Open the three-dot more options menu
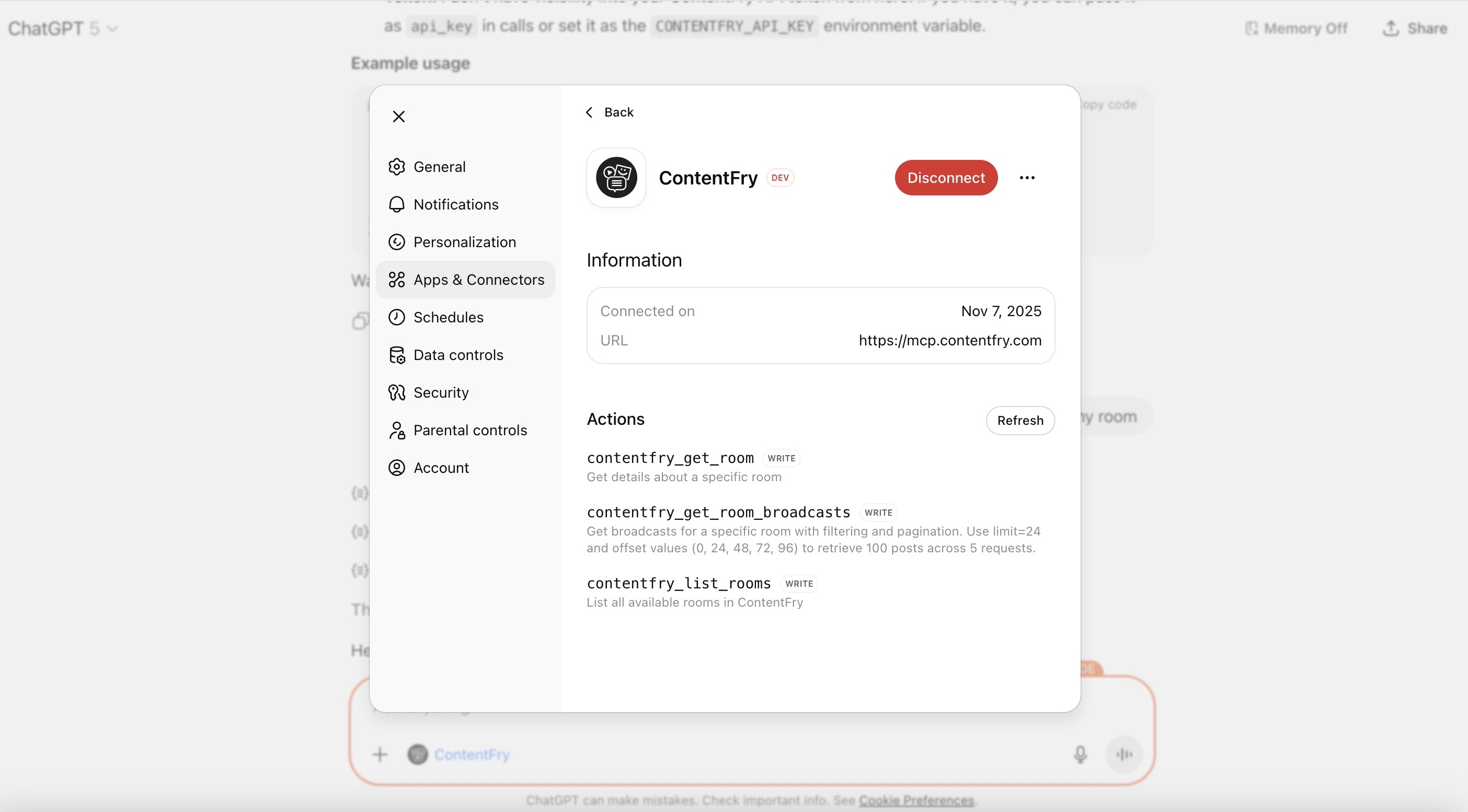This screenshot has height=812, width=1468. coord(1027,178)
